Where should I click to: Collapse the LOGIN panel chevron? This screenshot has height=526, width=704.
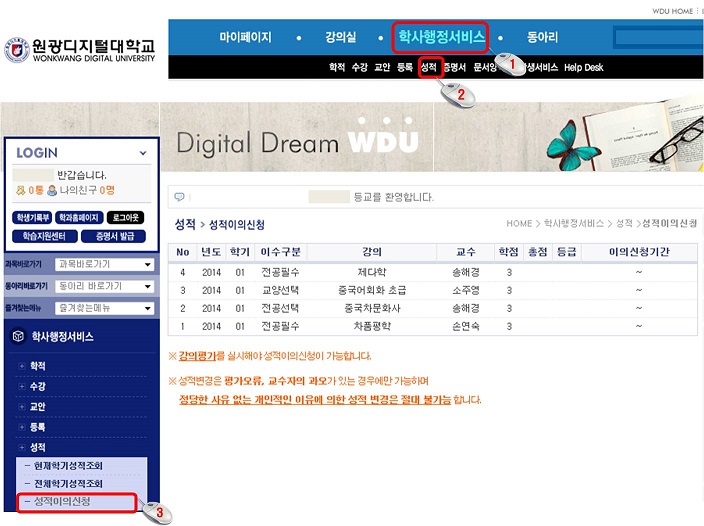[x=142, y=153]
